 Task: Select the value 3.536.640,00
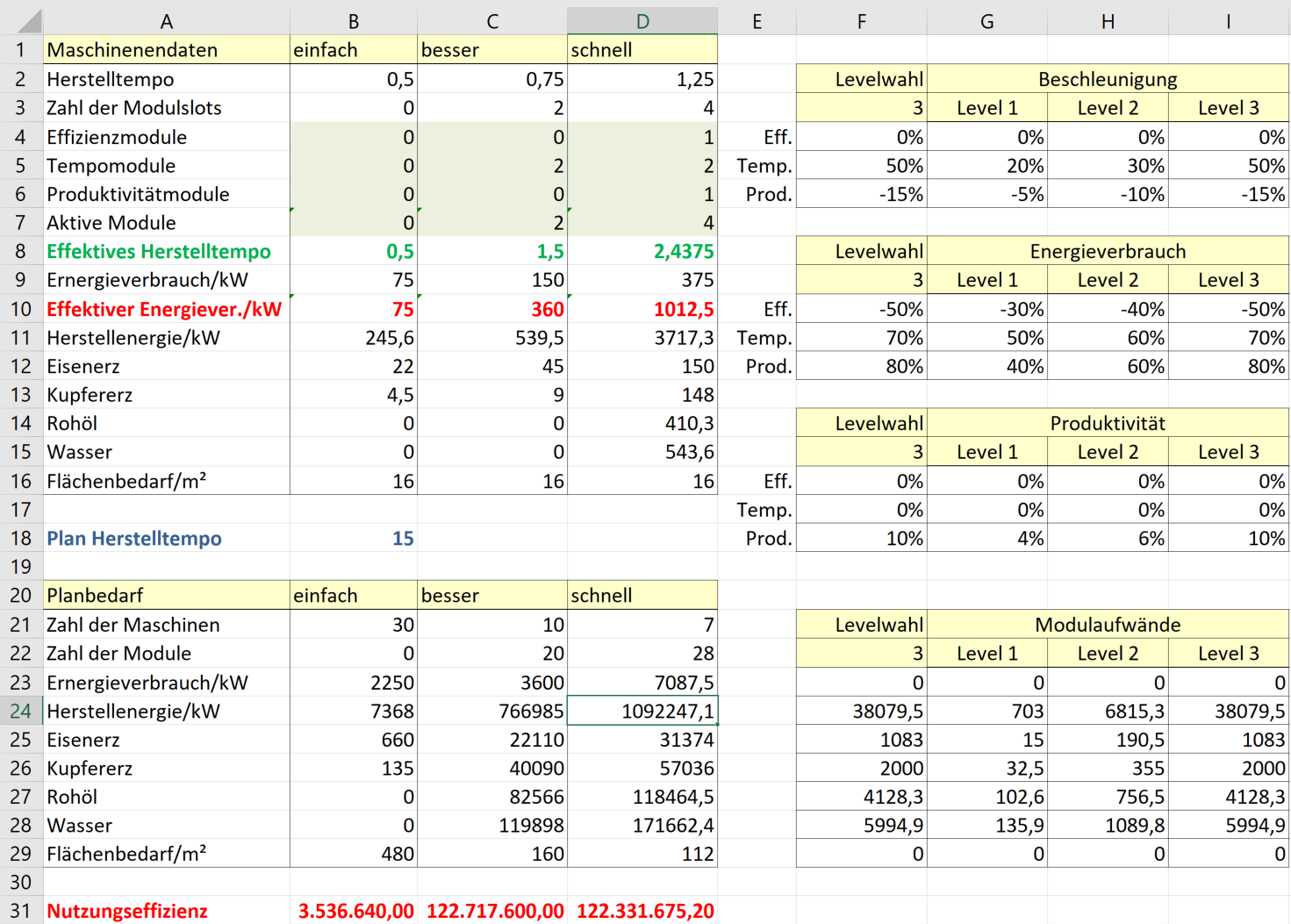click(354, 911)
